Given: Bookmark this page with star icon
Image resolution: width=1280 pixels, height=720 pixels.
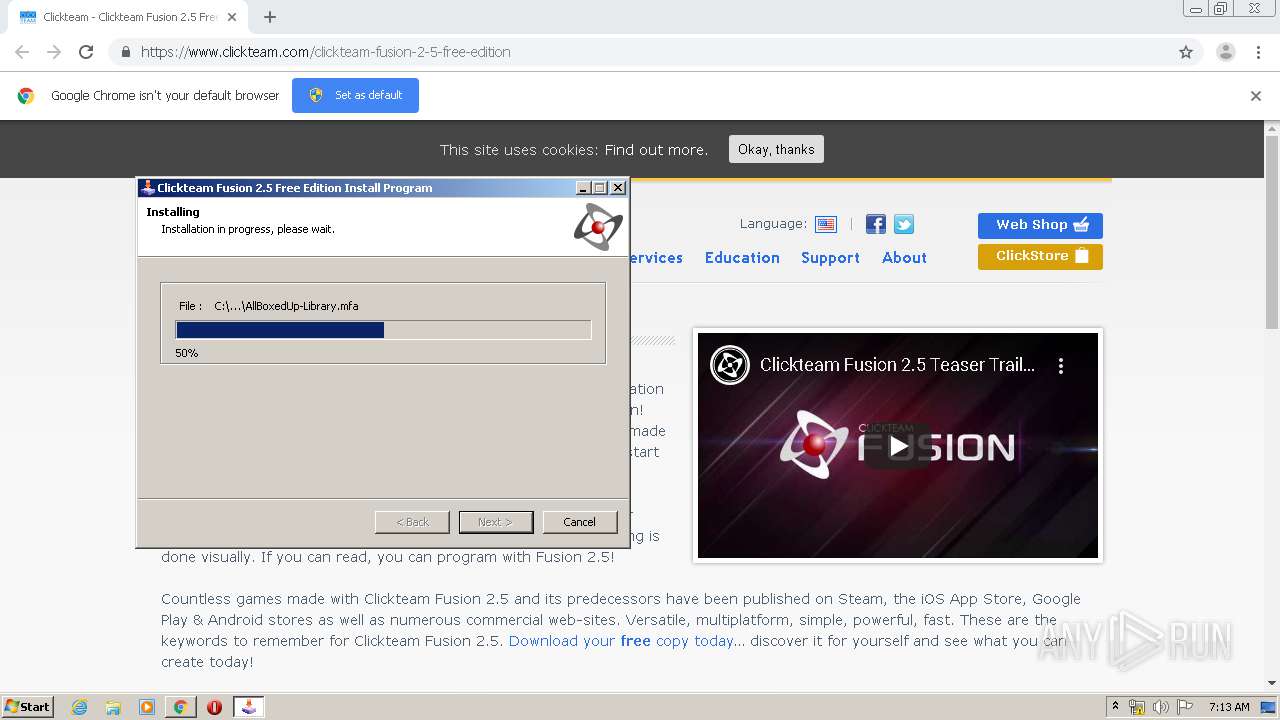Looking at the screenshot, I should point(1186,52).
